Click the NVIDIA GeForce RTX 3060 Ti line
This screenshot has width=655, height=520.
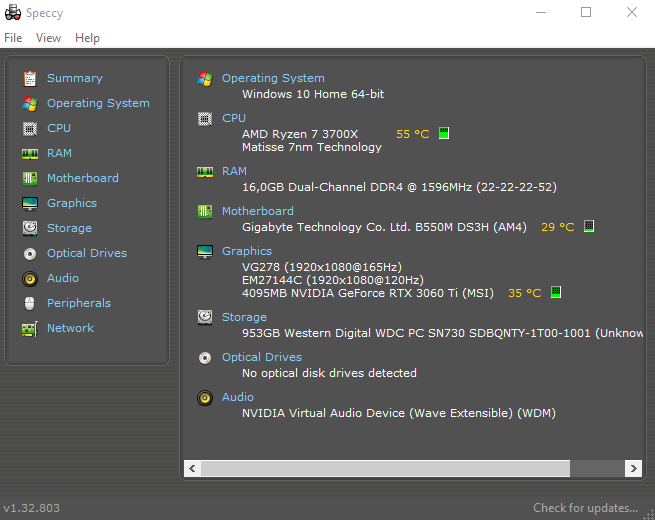[x=368, y=293]
